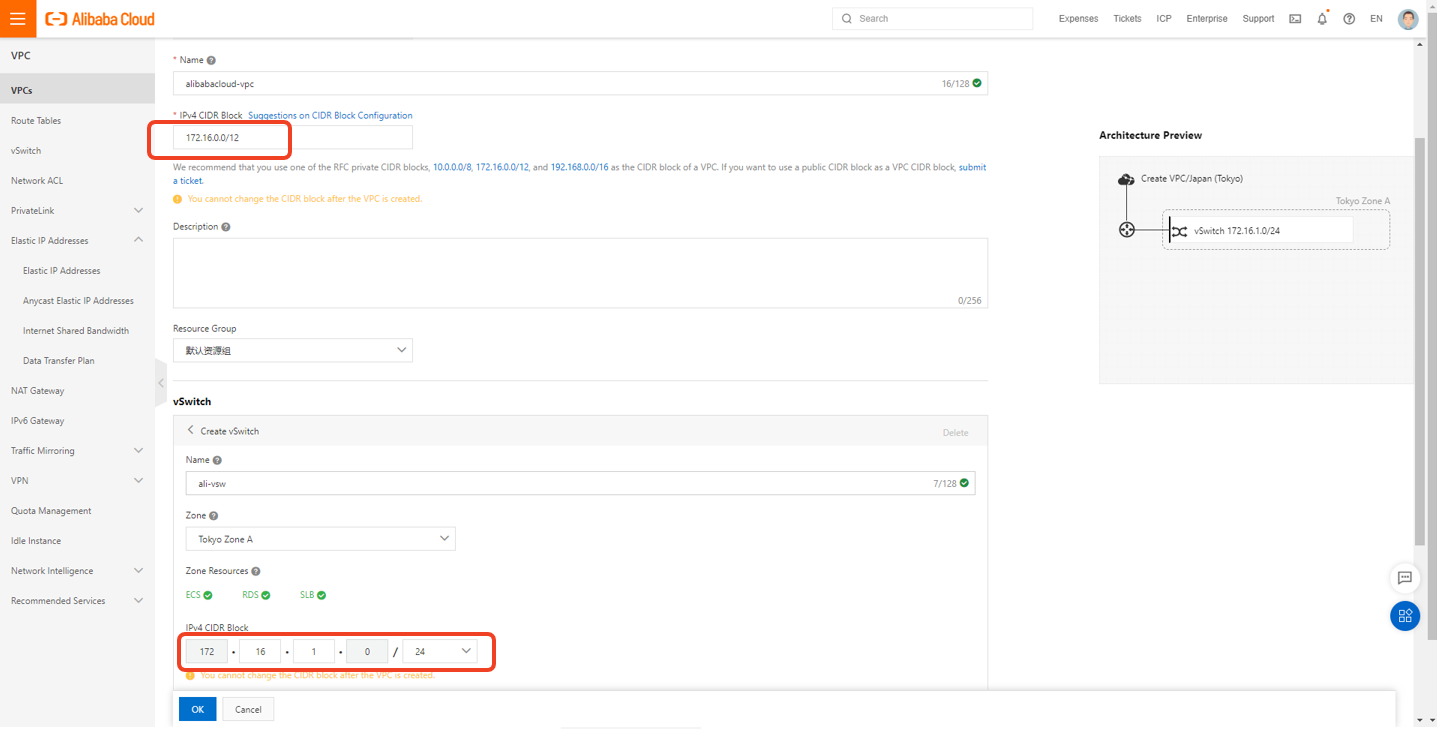Image resolution: width=1437 pixels, height=729 pixels.
Task: Click the help icon beside vSwitch Name
Action: tap(217, 460)
